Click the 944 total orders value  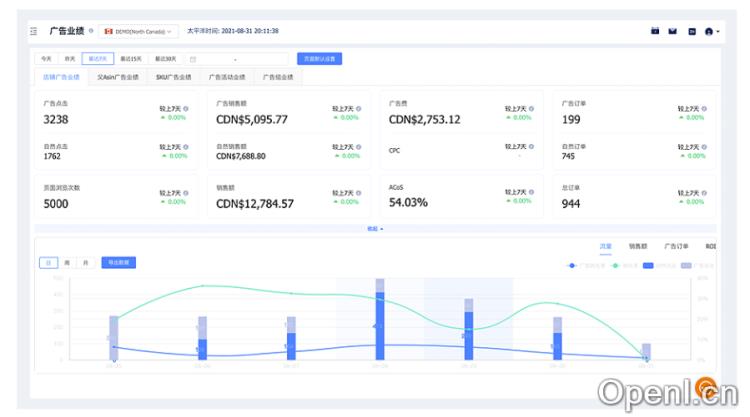pos(571,204)
